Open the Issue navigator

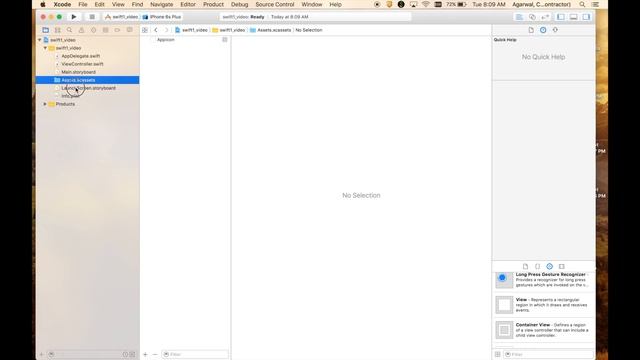[81, 30]
